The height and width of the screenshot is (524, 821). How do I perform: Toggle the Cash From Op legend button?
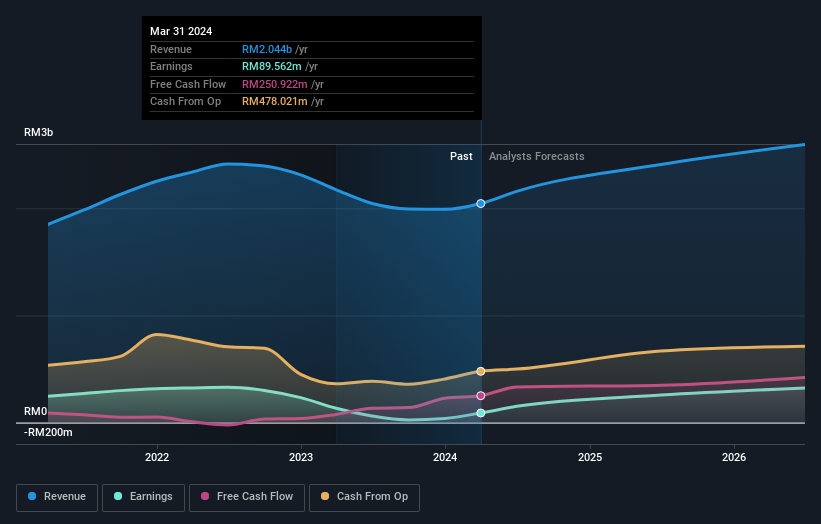coord(364,497)
